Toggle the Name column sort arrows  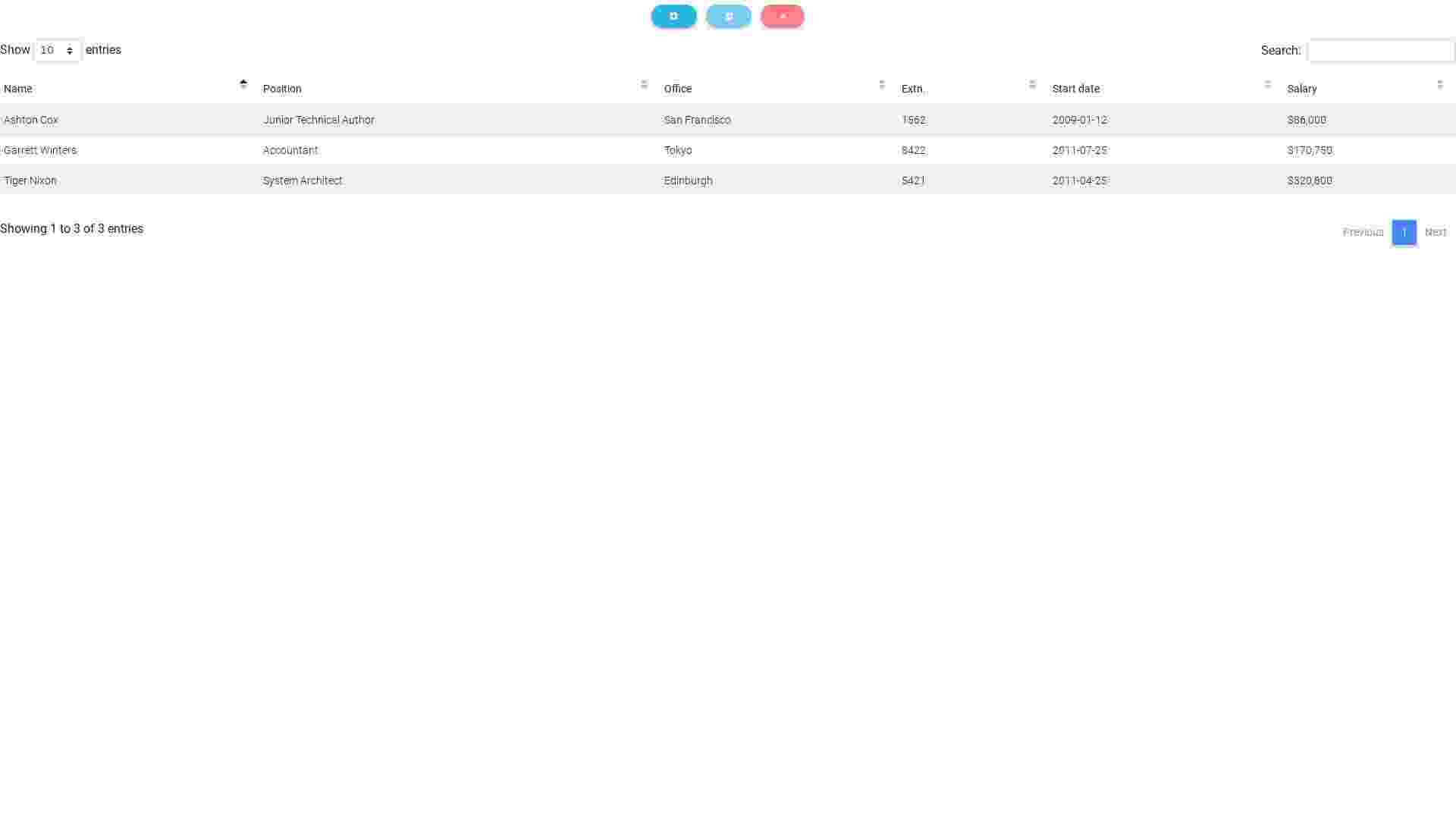[x=243, y=84]
